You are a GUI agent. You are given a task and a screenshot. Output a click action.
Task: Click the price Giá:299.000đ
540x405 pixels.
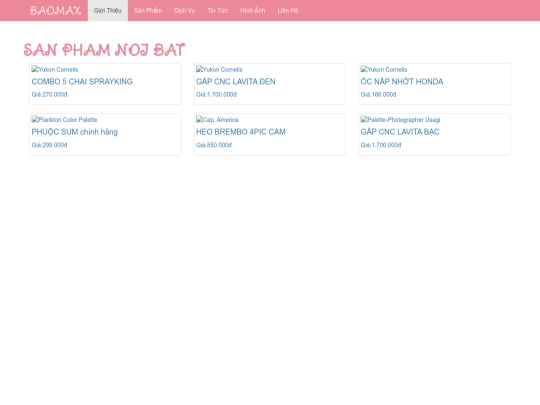pyautogui.click(x=49, y=145)
